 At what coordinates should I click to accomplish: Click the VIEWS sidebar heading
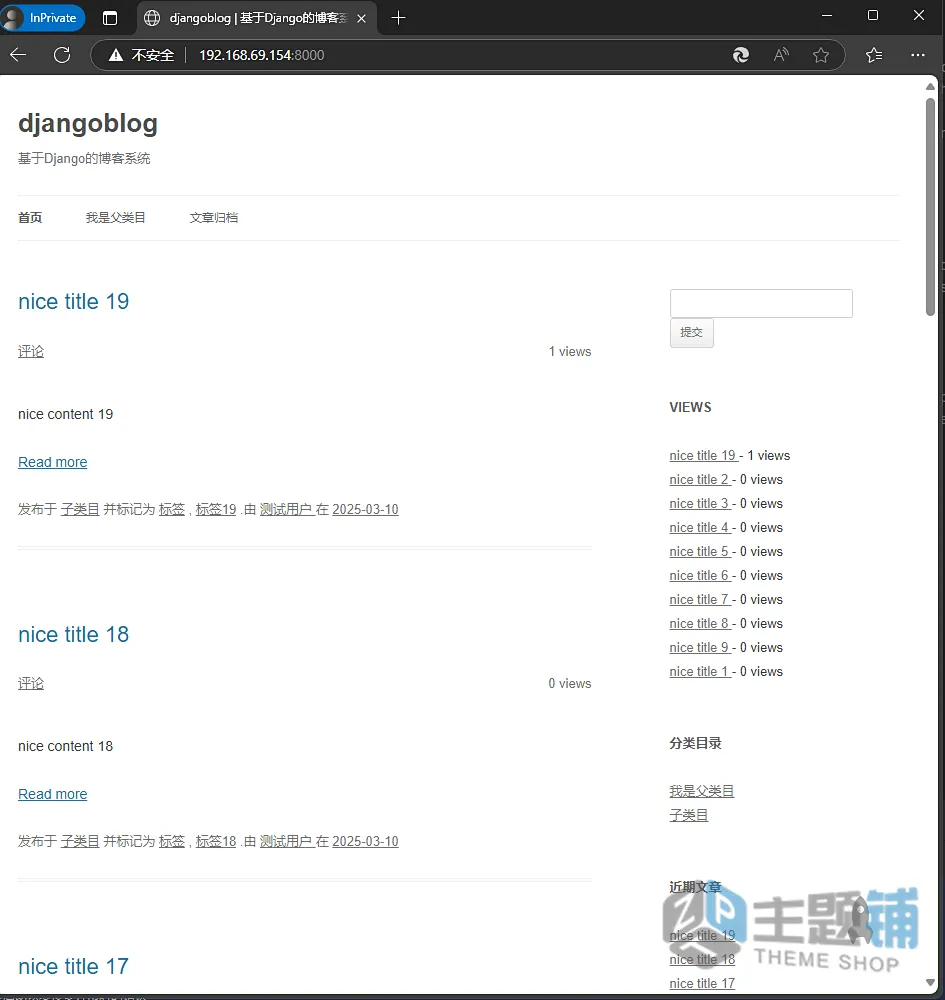(691, 408)
